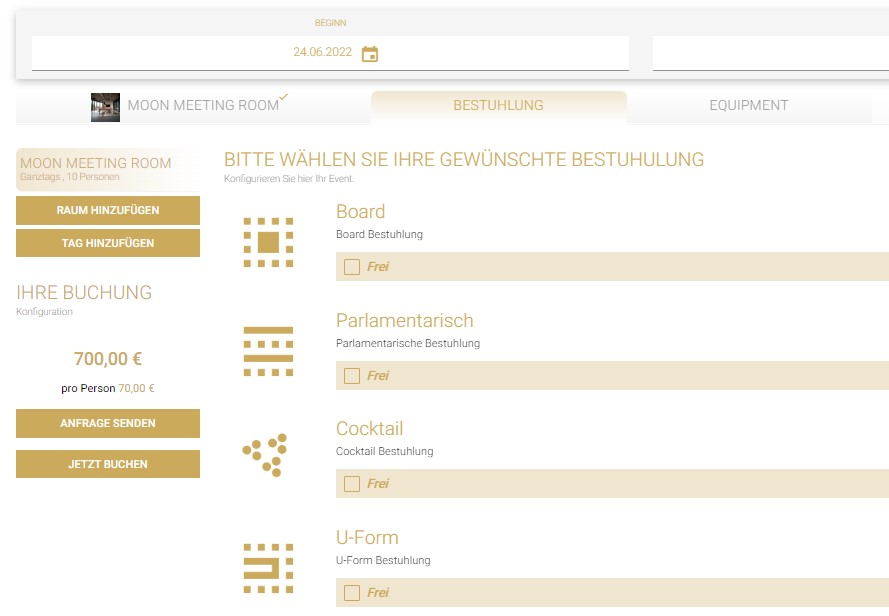Image resolution: width=889 pixels, height=616 pixels.
Task: Tick the Frei checkbox under Board
Action: point(352,267)
